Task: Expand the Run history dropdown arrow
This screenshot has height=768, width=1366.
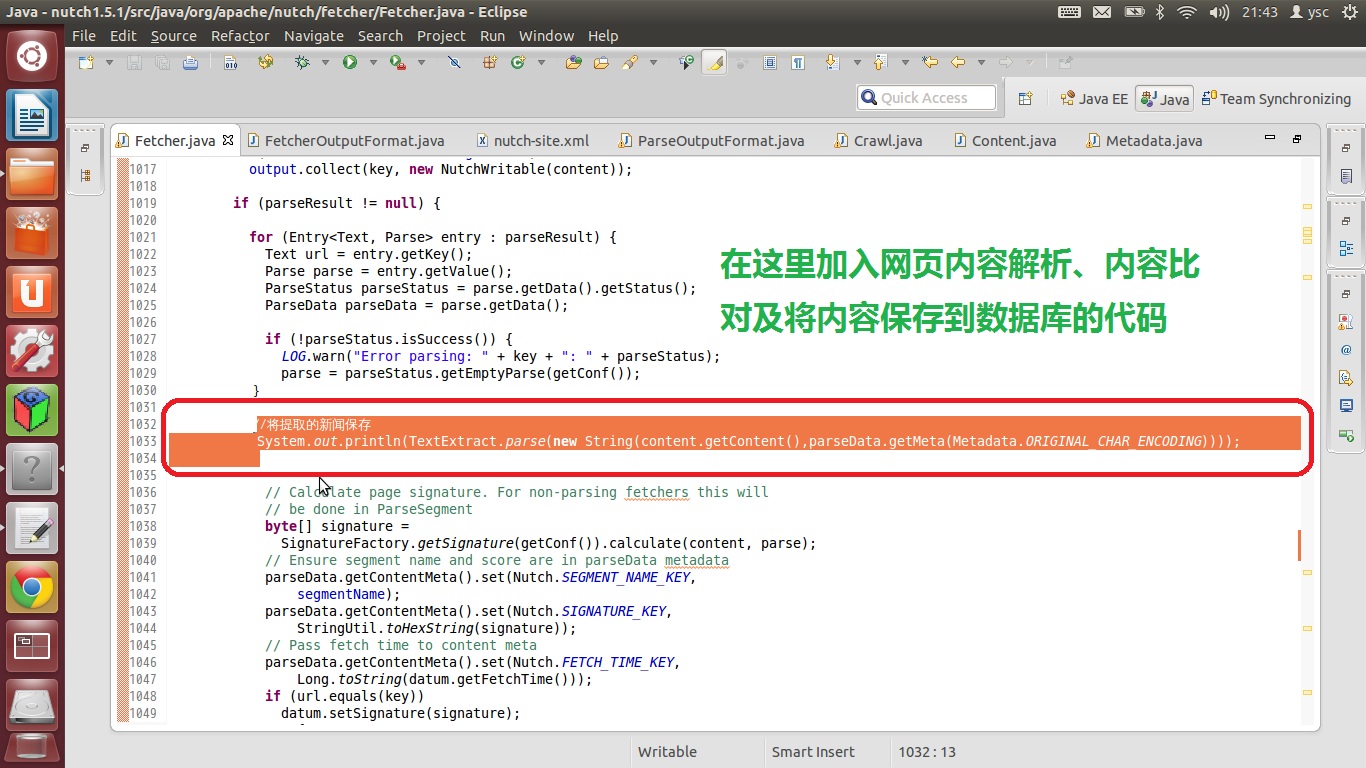Action: pyautogui.click(x=373, y=63)
